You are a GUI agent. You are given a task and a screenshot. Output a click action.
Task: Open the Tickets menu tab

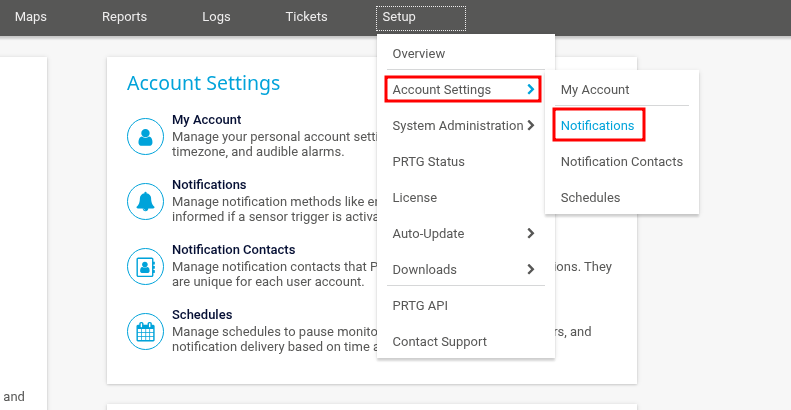pos(306,17)
